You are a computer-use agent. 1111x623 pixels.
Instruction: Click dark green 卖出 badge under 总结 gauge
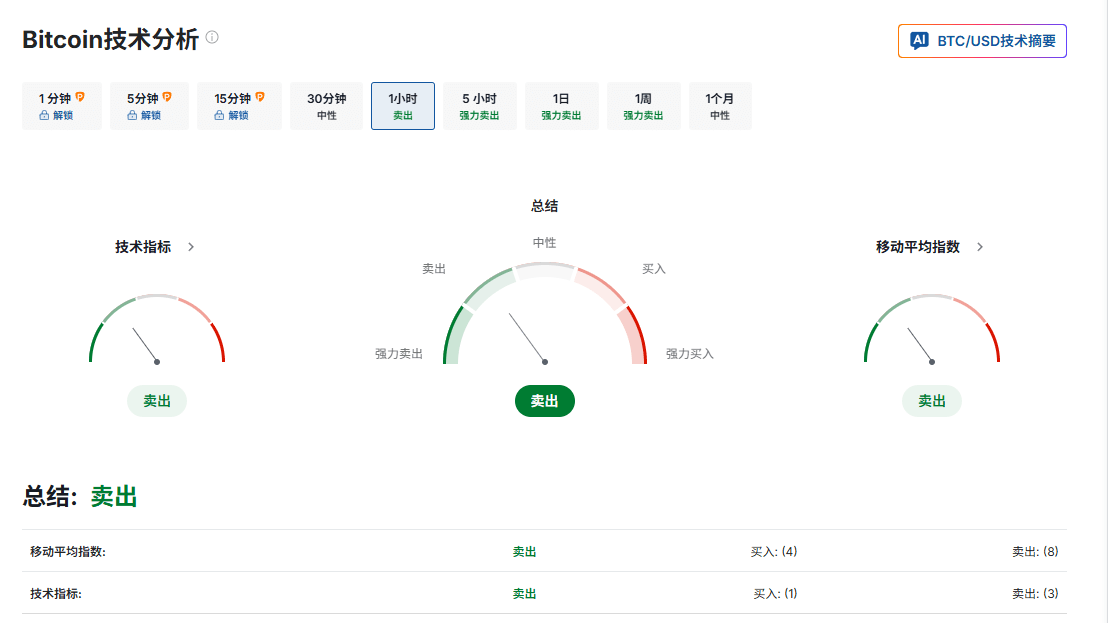tap(545, 401)
